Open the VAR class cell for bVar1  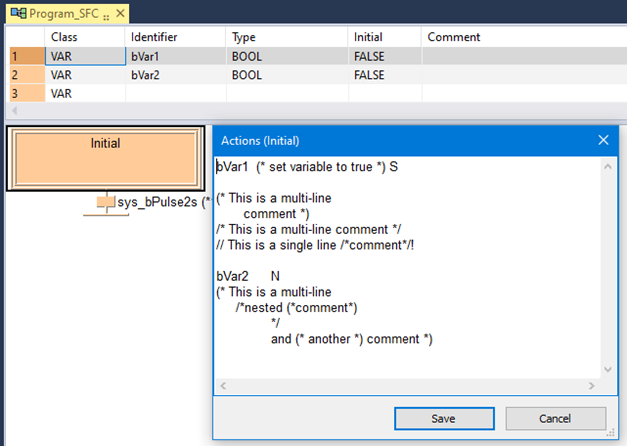85,57
